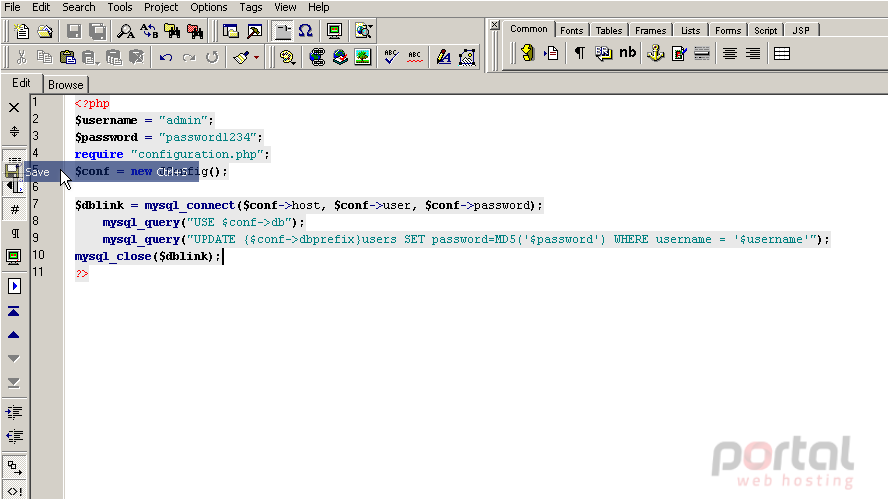Screen dimensions: 889x500
Task: Open the paste-from-clipboard dropdown icon
Action: [91, 57]
